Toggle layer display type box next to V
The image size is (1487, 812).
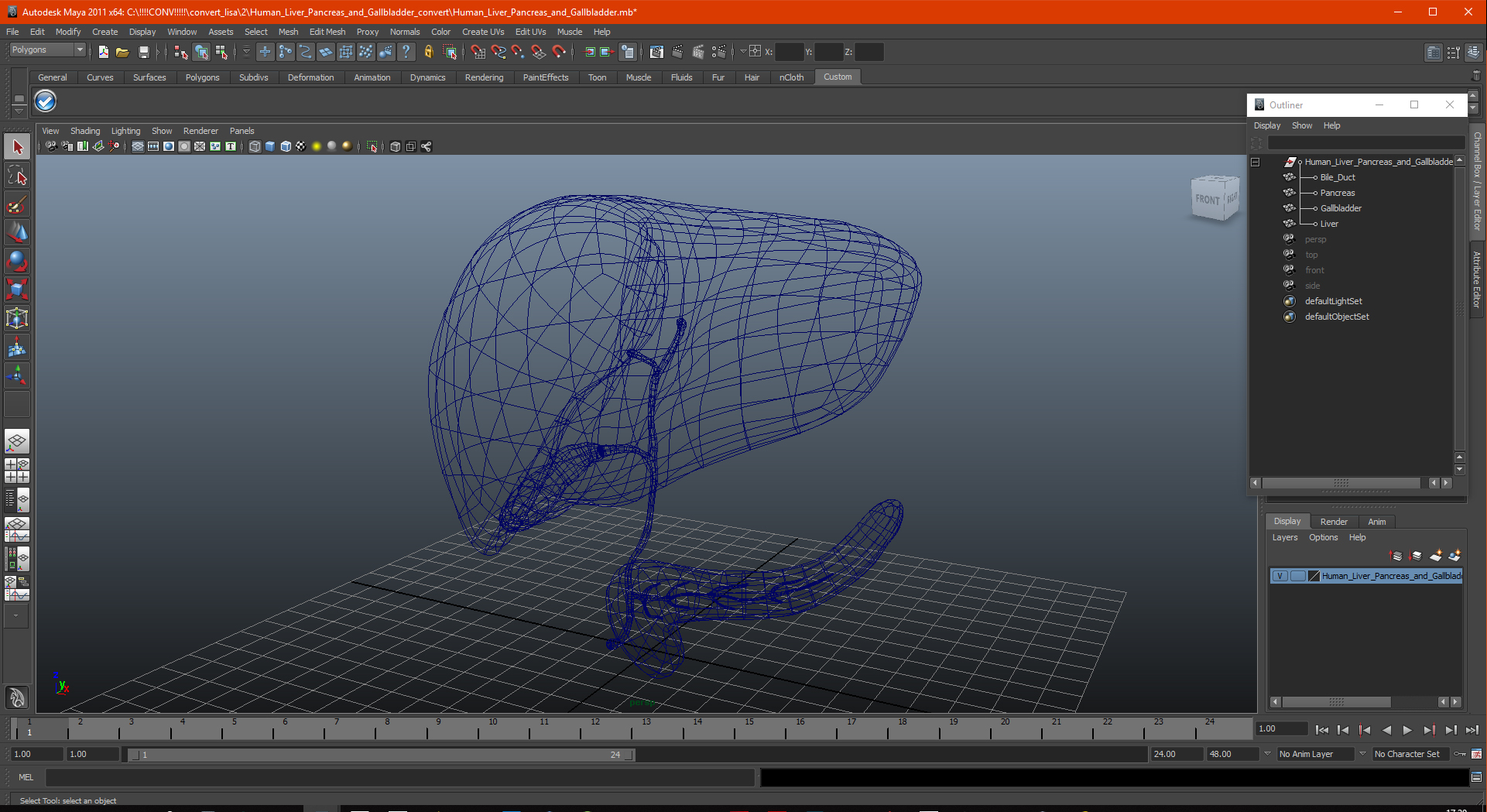click(1298, 576)
